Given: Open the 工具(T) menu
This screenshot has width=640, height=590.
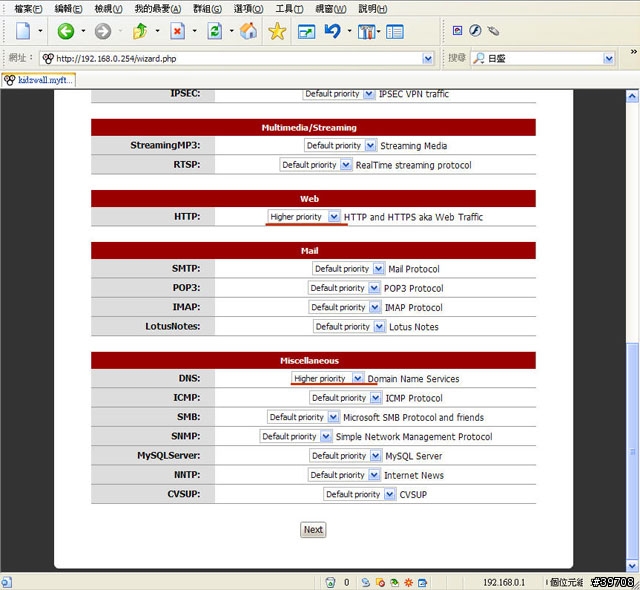Looking at the screenshot, I should click(x=289, y=9).
